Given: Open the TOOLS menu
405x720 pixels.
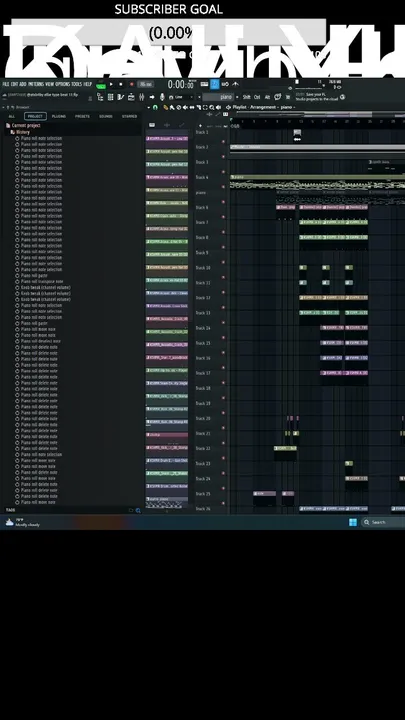Looking at the screenshot, I should point(77,84).
